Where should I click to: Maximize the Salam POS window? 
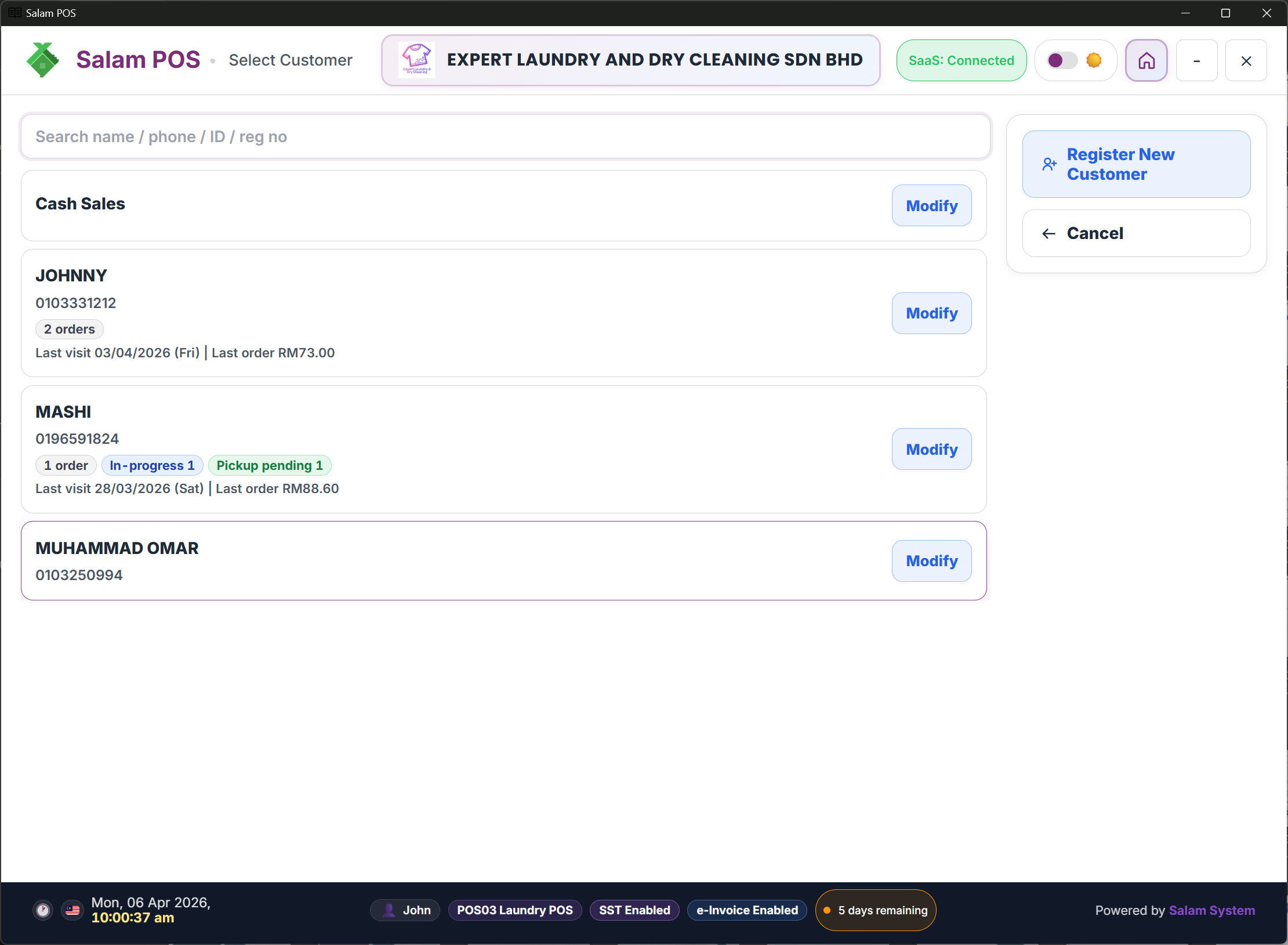[1225, 13]
